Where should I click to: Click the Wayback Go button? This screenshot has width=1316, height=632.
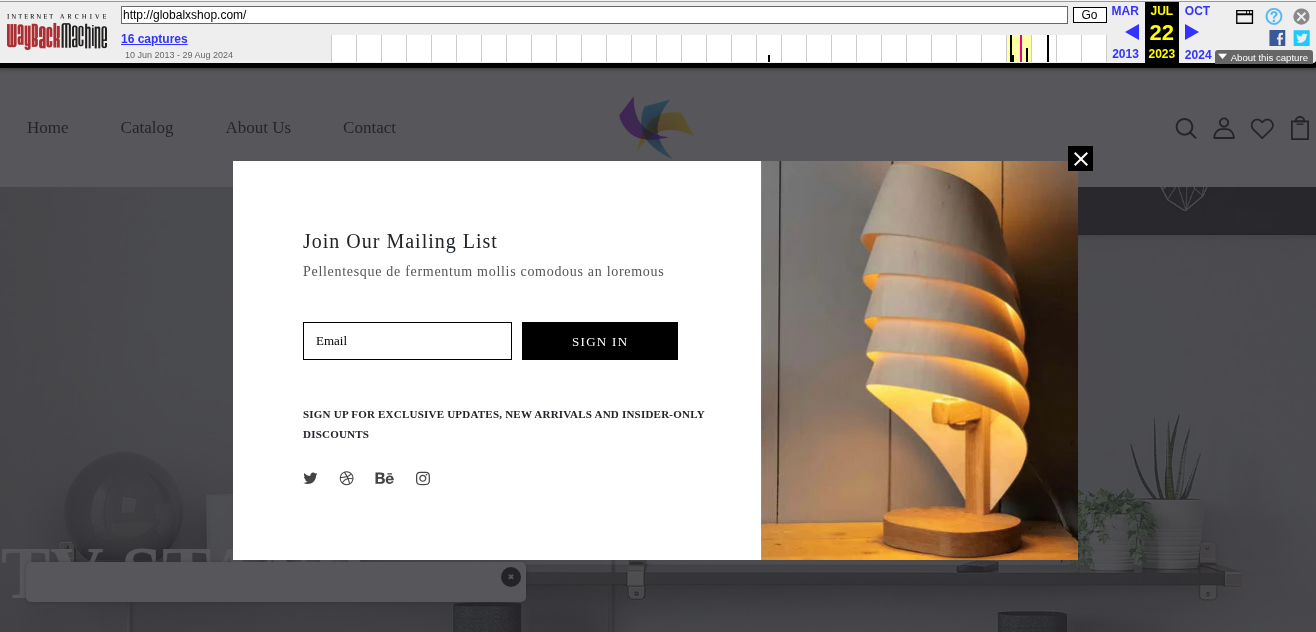1089,15
